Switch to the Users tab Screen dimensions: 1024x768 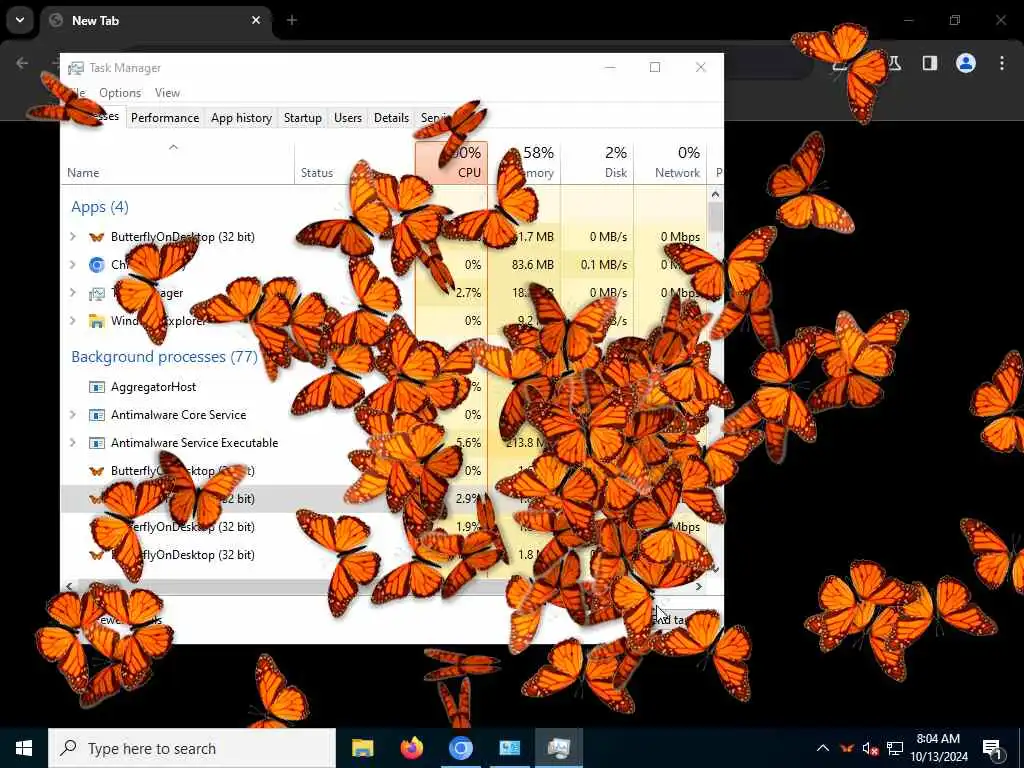pyautogui.click(x=347, y=118)
